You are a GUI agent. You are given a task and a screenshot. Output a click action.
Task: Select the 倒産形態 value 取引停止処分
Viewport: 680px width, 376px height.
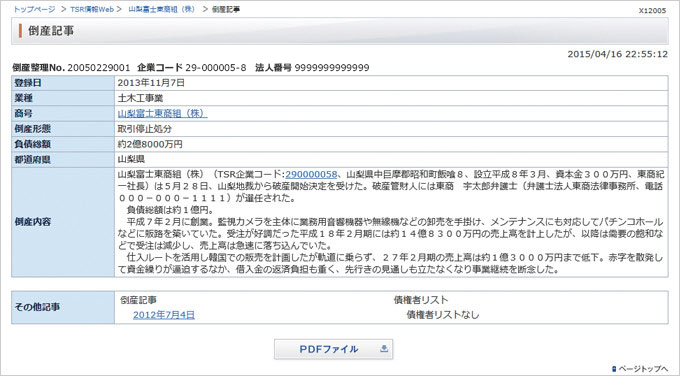144,129
